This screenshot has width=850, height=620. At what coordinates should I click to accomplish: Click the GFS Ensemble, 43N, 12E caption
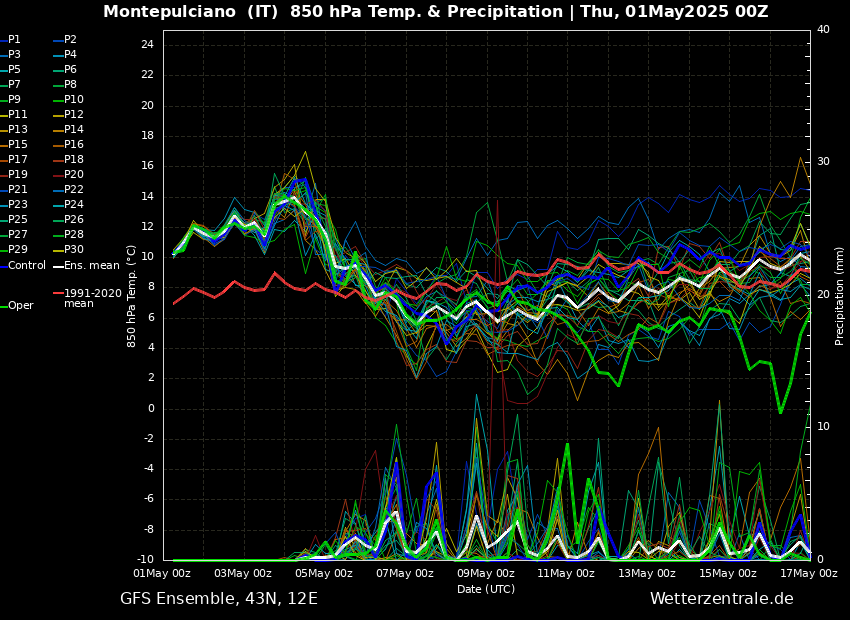pos(219,599)
